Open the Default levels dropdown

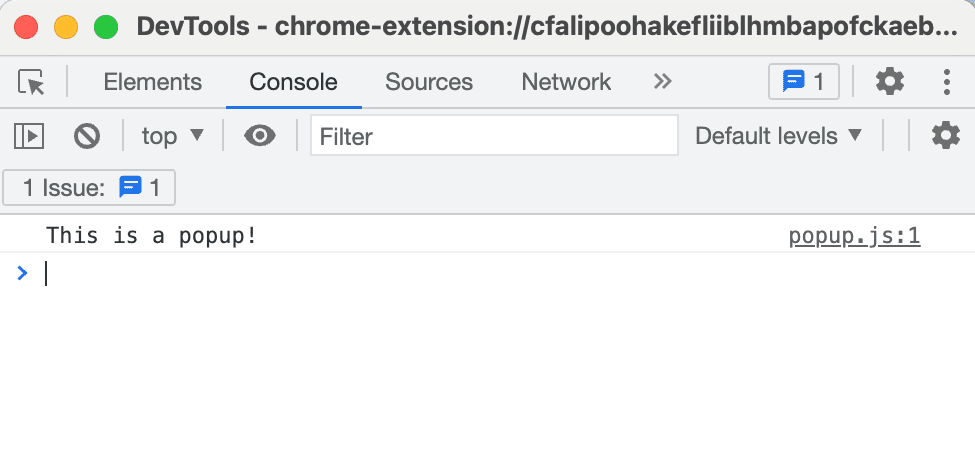(x=778, y=135)
